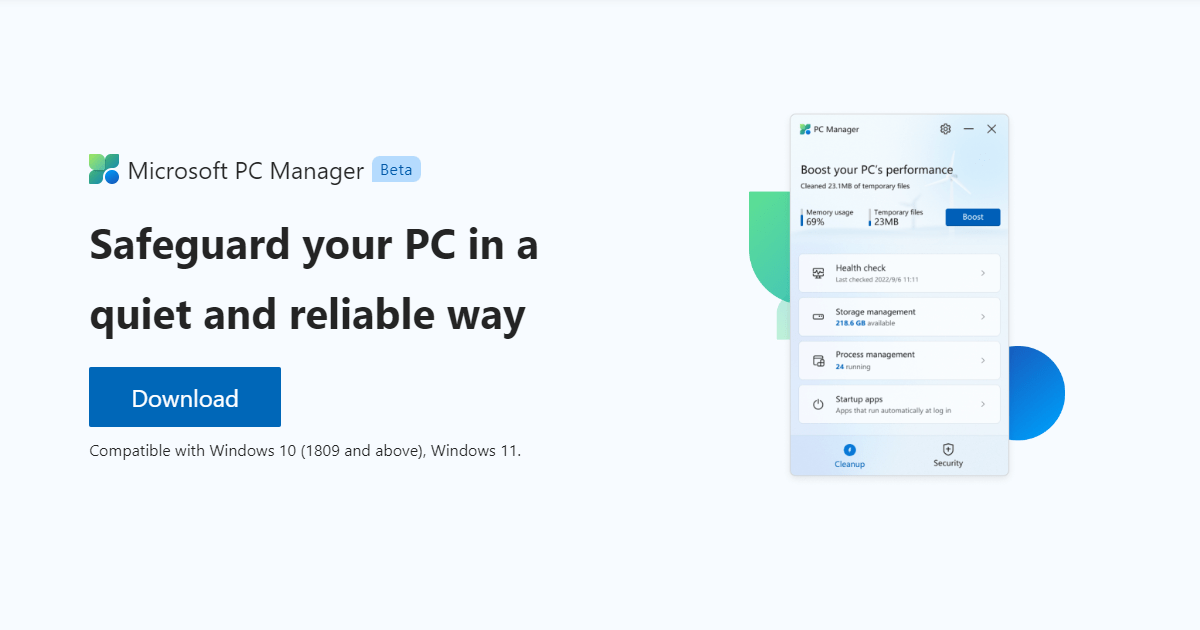Expand the Process management chevron
The width and height of the screenshot is (1200, 630).
click(x=983, y=360)
